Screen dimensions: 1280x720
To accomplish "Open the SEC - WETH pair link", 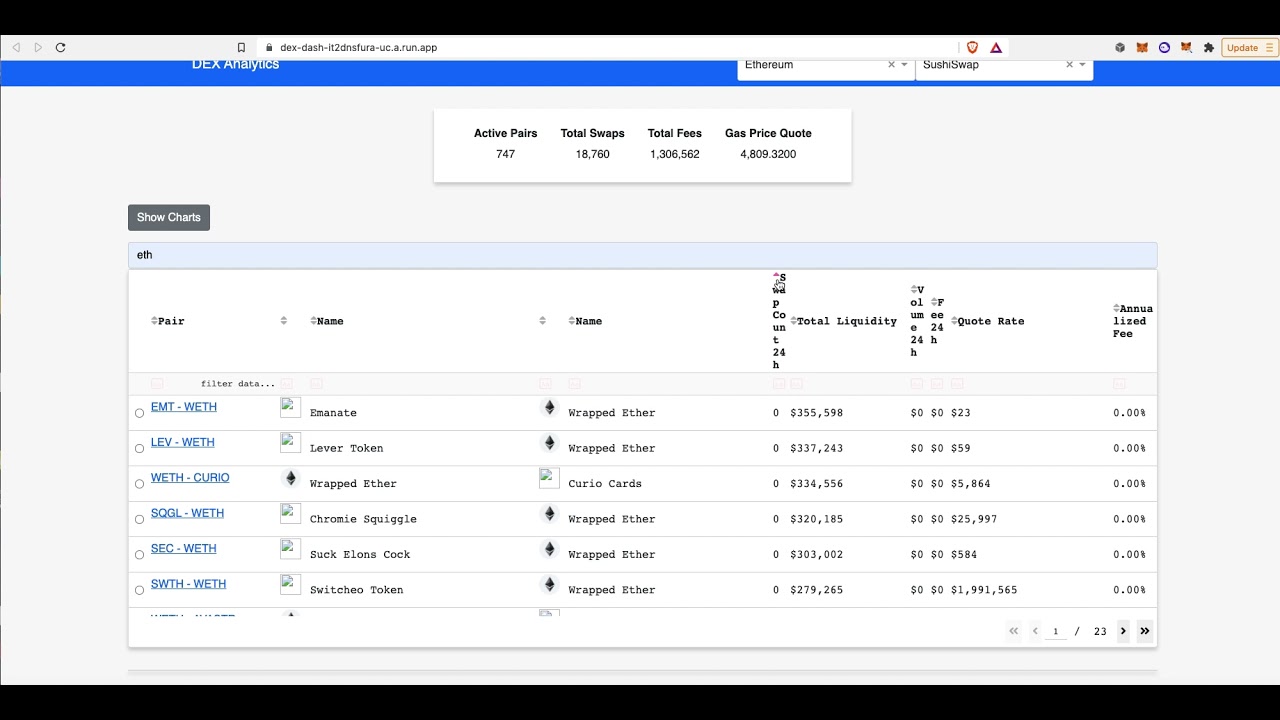I will pyautogui.click(x=184, y=549).
